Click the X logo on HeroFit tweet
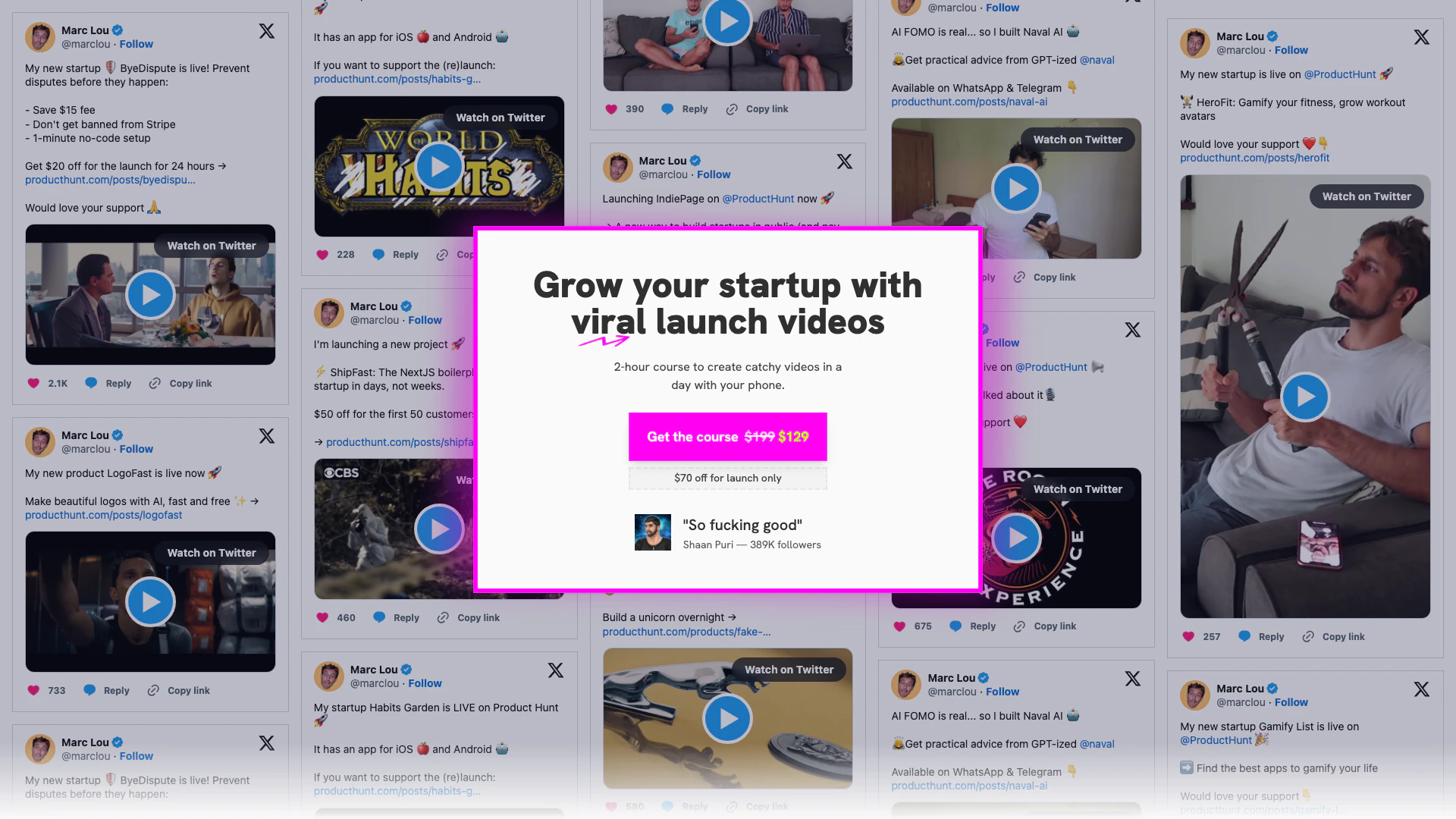1456x819 pixels. pyautogui.click(x=1422, y=37)
